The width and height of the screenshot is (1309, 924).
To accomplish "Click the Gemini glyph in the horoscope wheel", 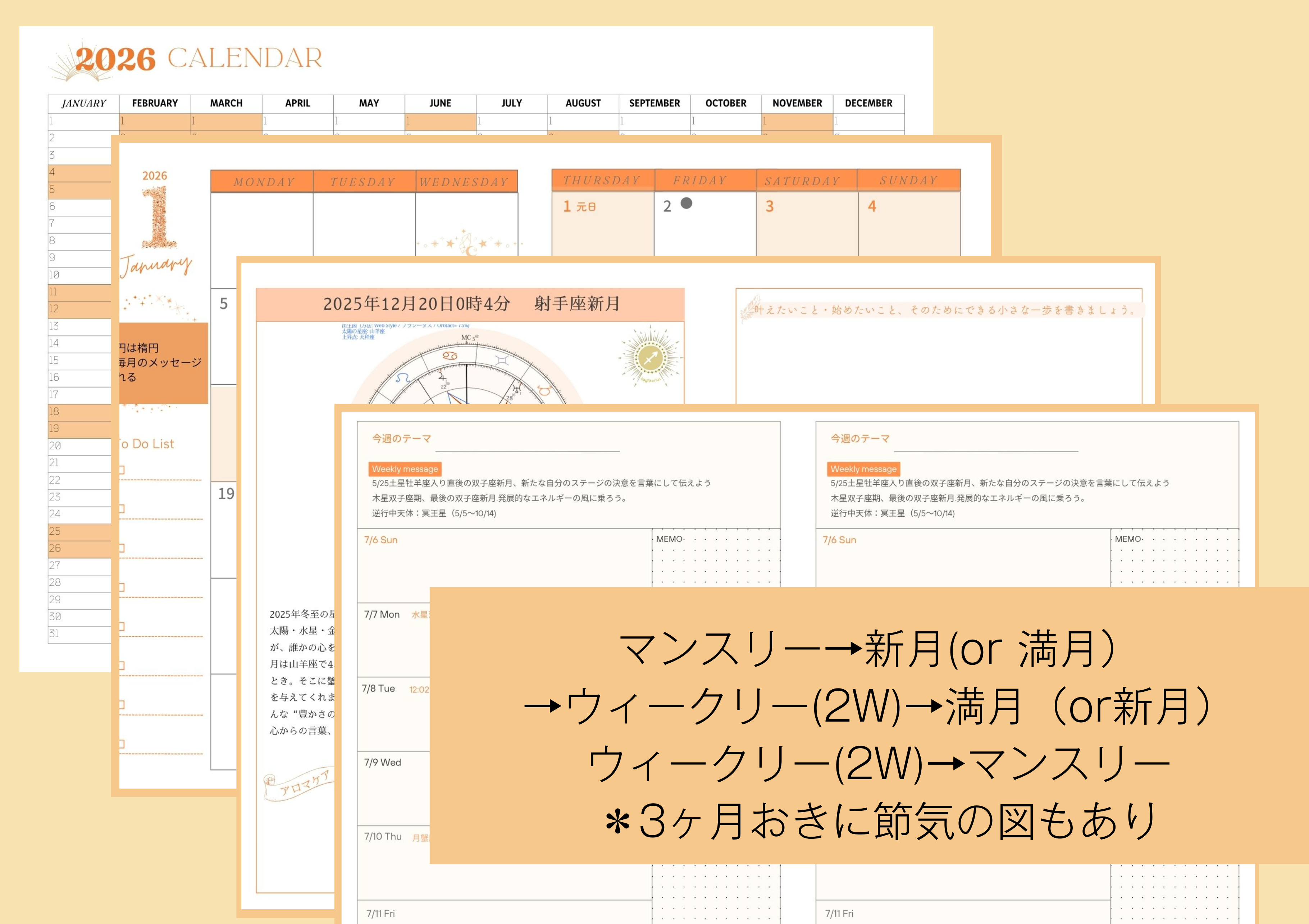I will [x=502, y=360].
